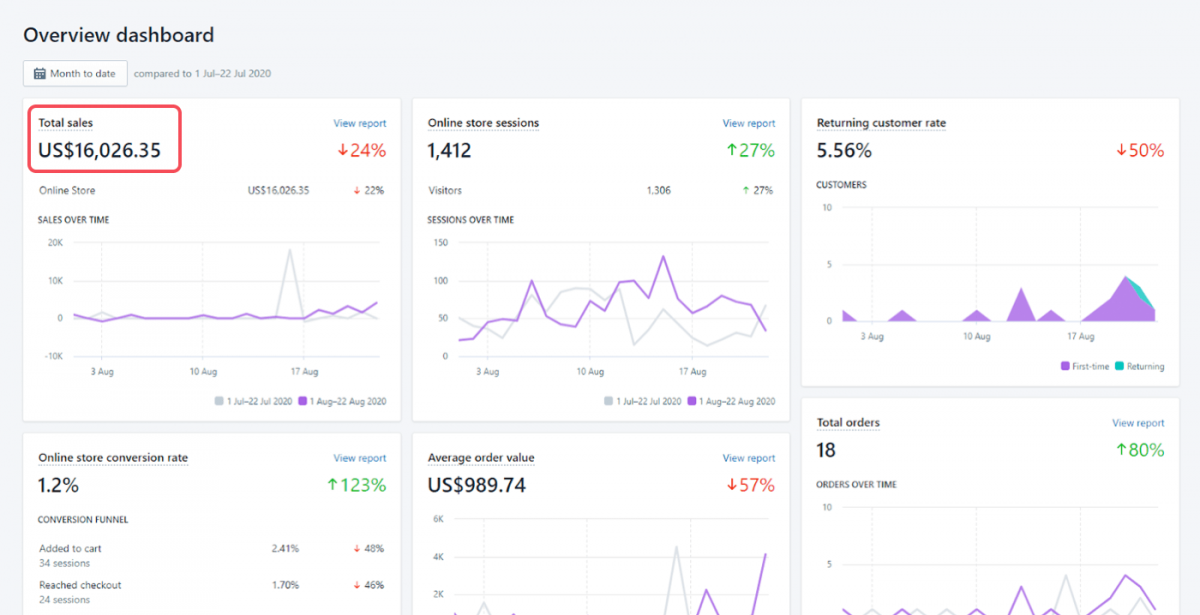Click the 1.2% conversion rate value
Screen dimensions: 1200x615
58,485
